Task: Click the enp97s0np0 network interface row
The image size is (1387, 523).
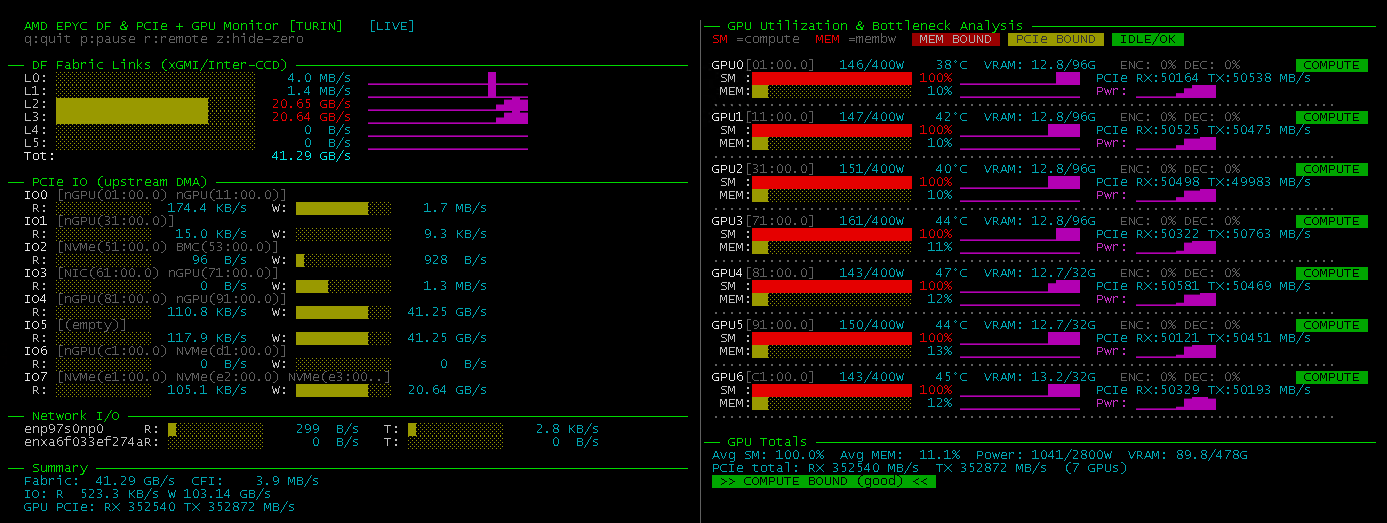Action: pos(64,428)
